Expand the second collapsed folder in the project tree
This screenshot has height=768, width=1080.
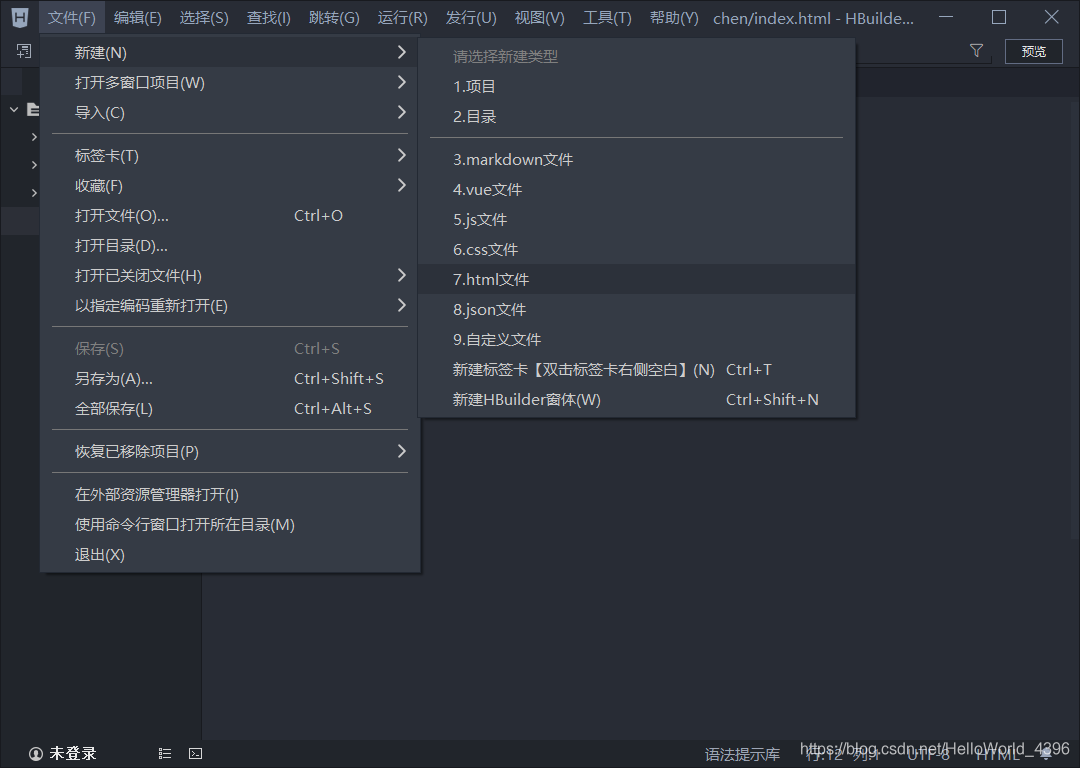click(x=34, y=165)
